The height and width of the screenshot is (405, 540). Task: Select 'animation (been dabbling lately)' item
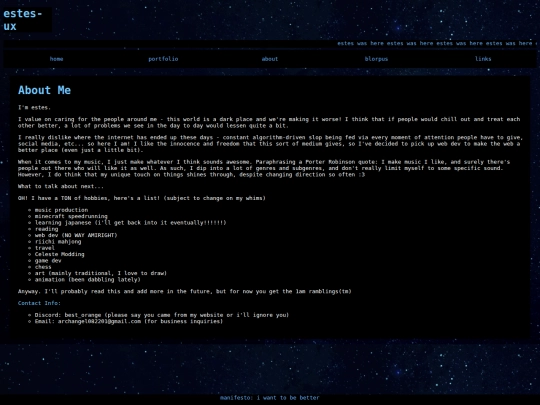(87, 280)
